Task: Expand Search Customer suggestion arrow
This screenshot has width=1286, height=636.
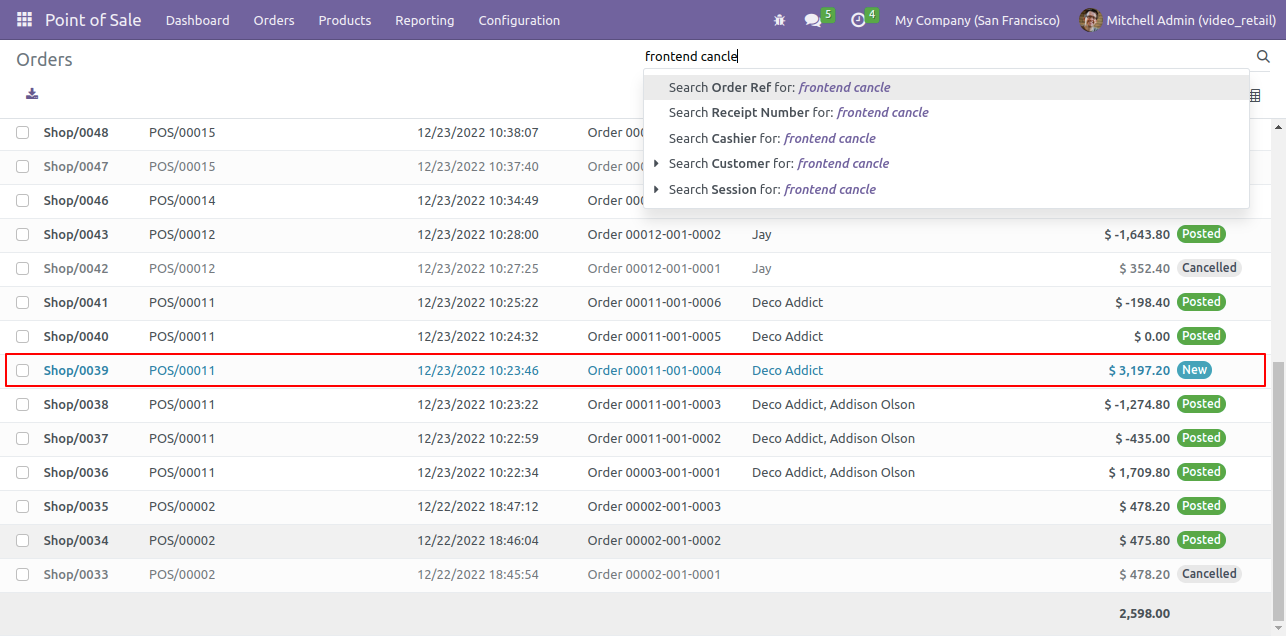Action: [656, 163]
